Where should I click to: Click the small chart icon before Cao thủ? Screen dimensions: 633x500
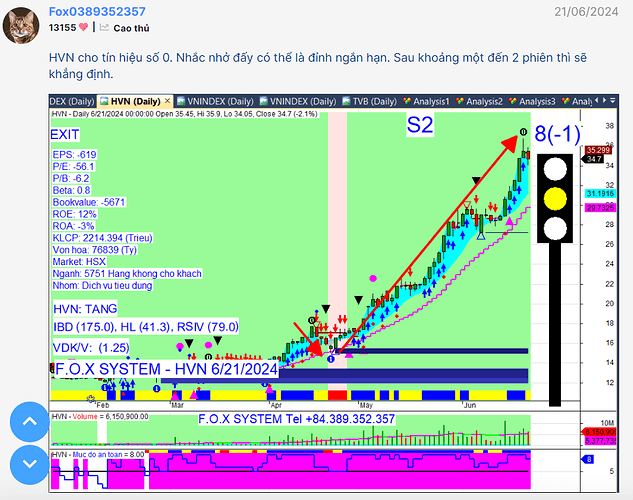pos(105,27)
